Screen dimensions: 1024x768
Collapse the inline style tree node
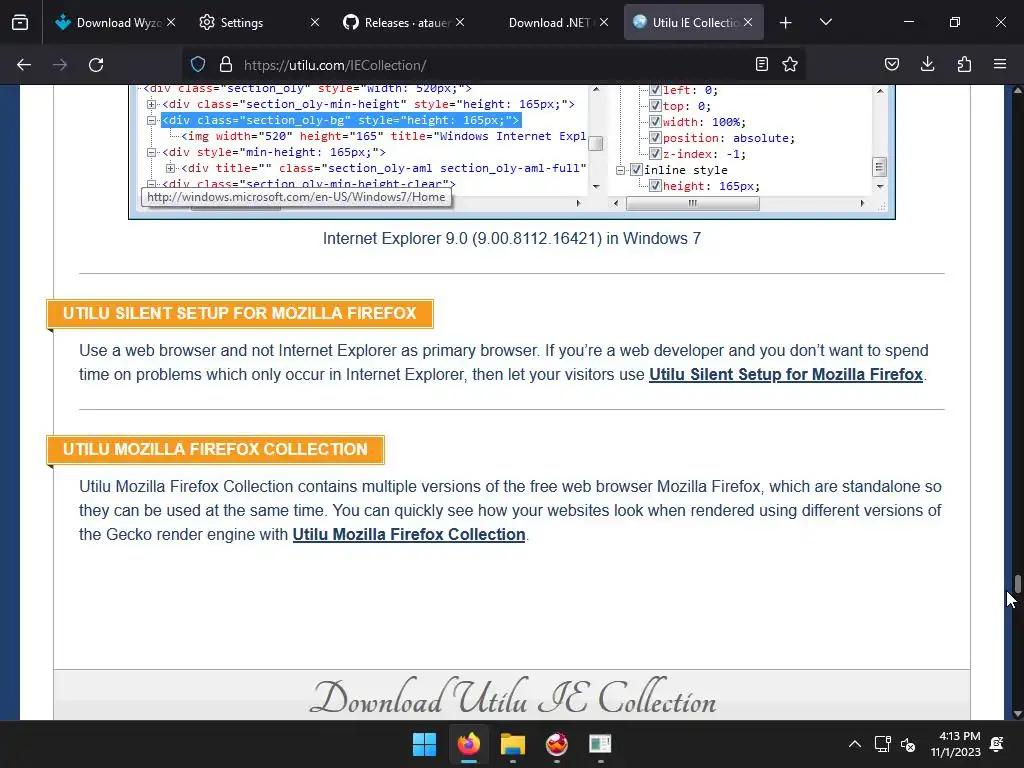[x=620, y=170]
